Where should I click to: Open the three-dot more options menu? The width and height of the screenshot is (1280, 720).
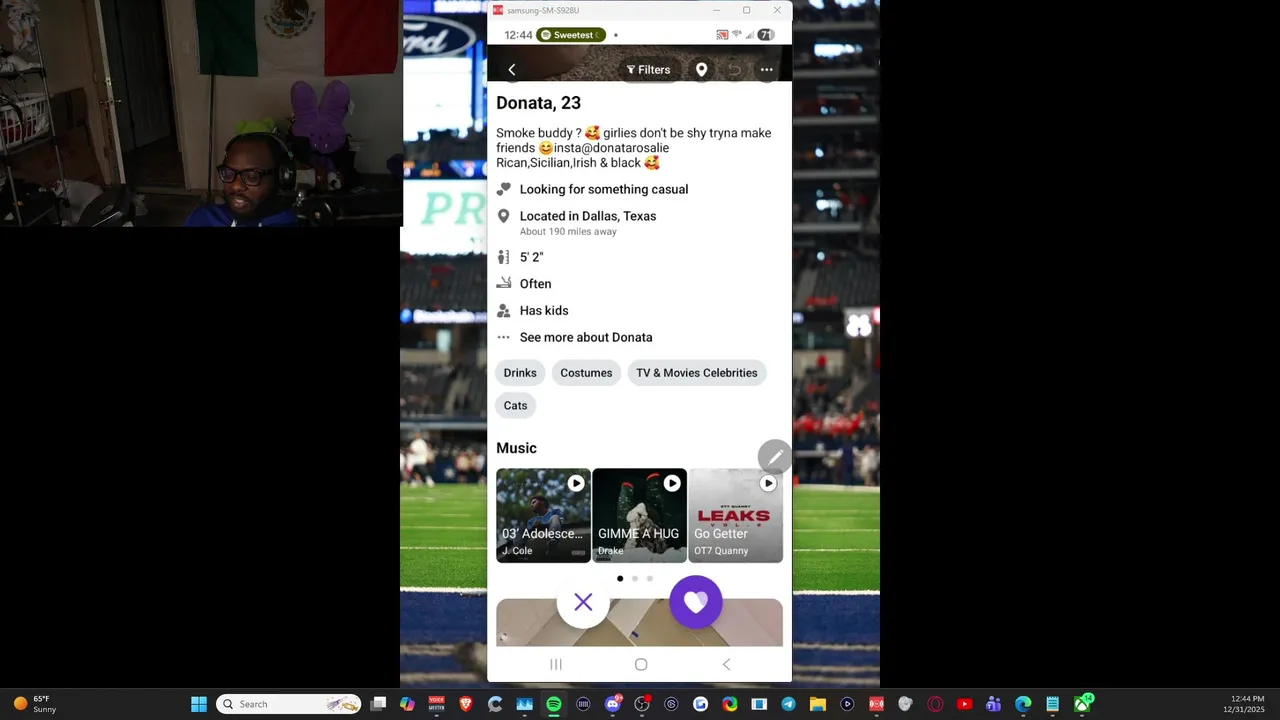point(767,70)
